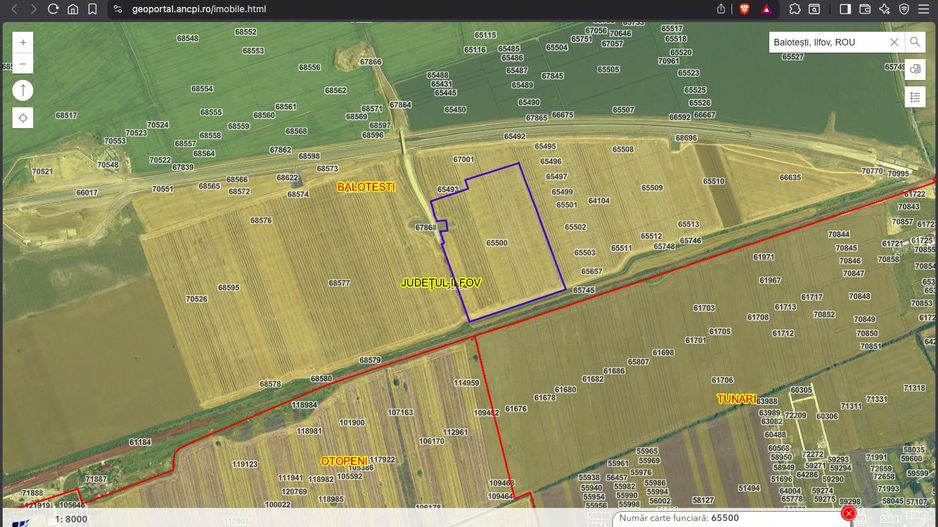Viewport: 938px width, 527px height.
Task: Click parcel label 68576
Action: pos(261,220)
